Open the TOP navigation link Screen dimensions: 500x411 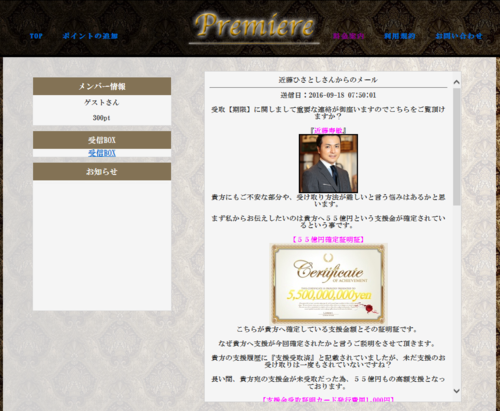point(36,36)
